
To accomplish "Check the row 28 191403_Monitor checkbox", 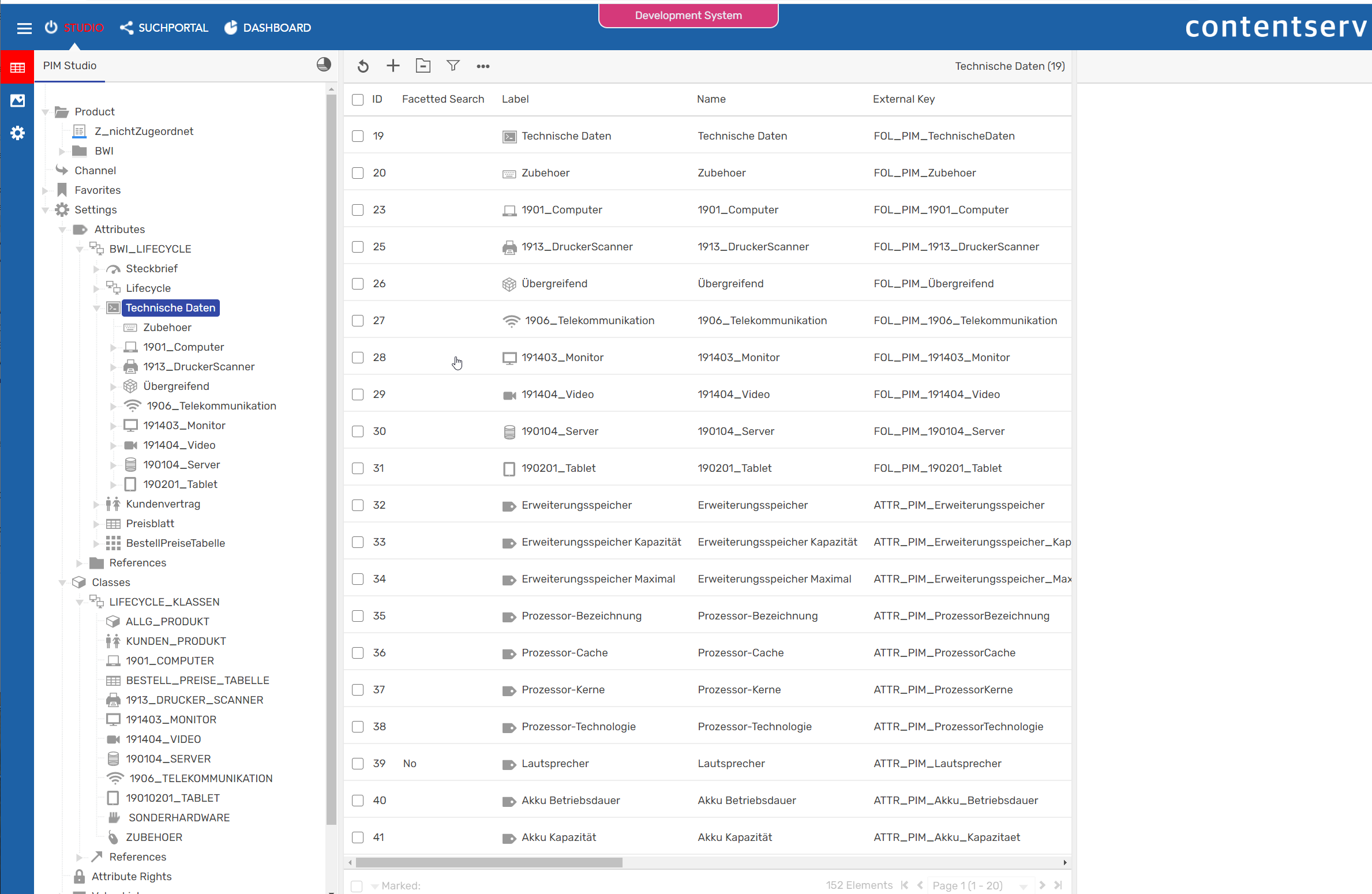I will [358, 358].
